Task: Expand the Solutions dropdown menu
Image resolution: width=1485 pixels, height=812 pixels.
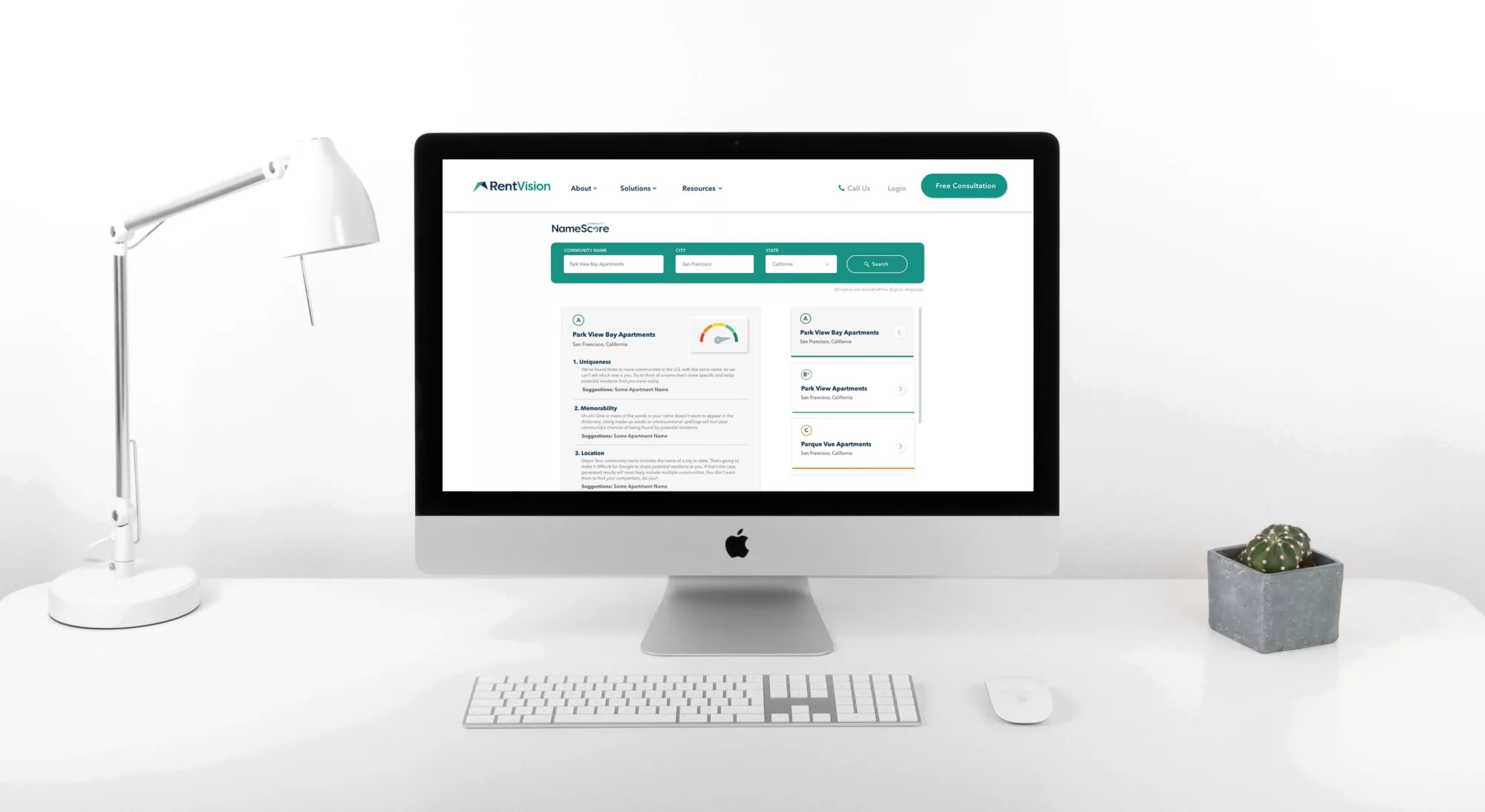Action: [638, 188]
